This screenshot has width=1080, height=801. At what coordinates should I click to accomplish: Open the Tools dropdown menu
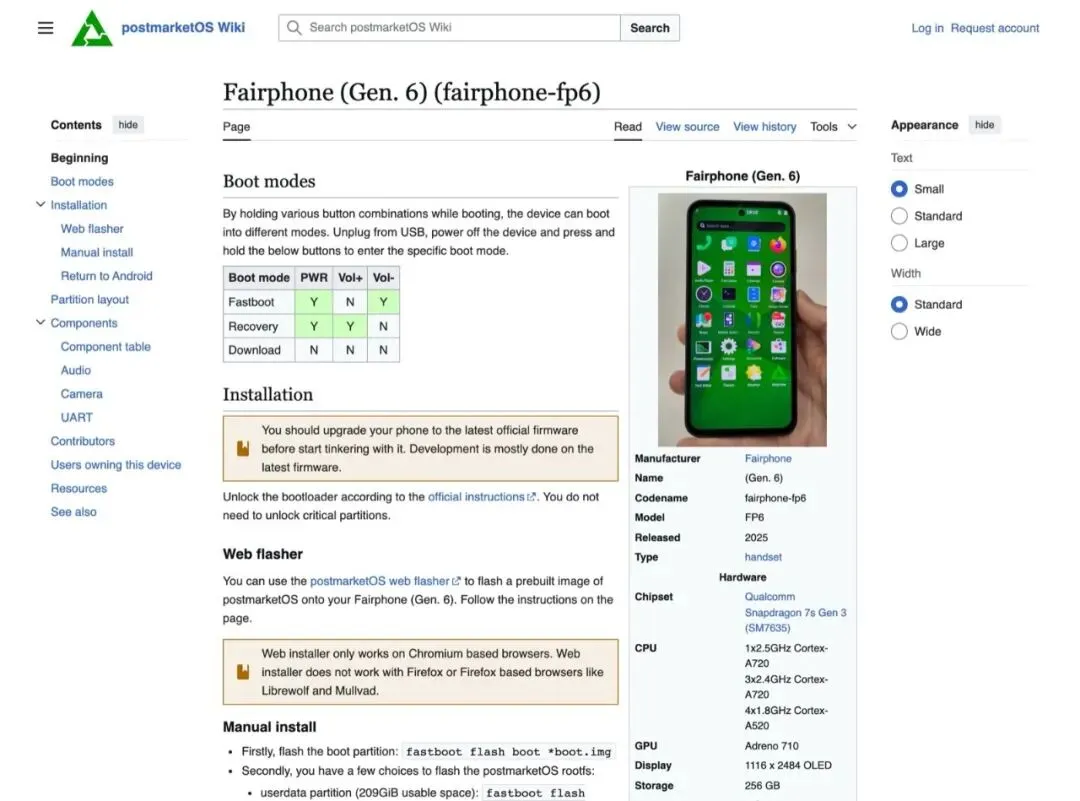click(833, 127)
